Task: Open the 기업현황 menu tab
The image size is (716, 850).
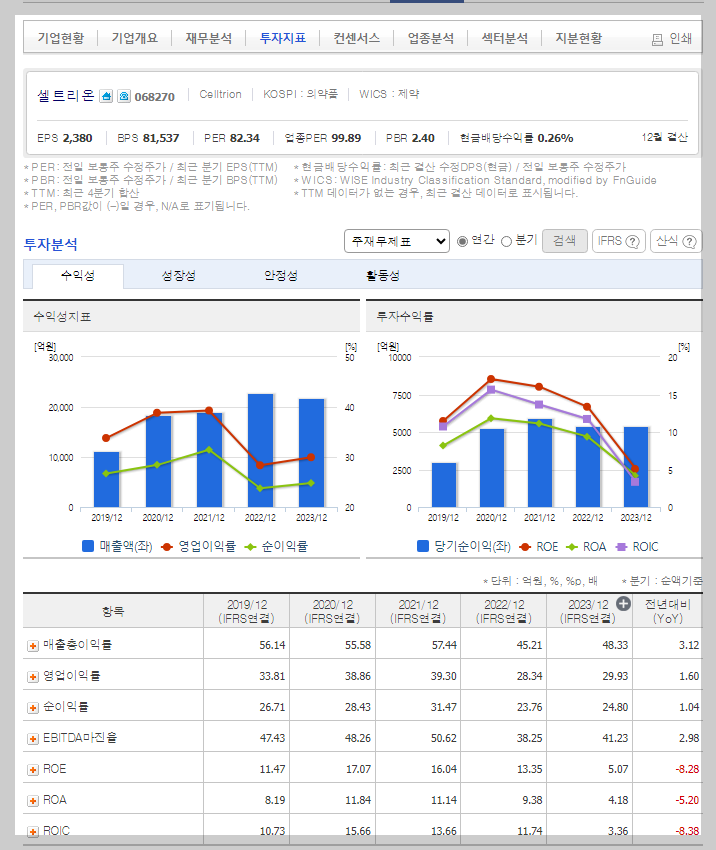Action: click(61, 38)
